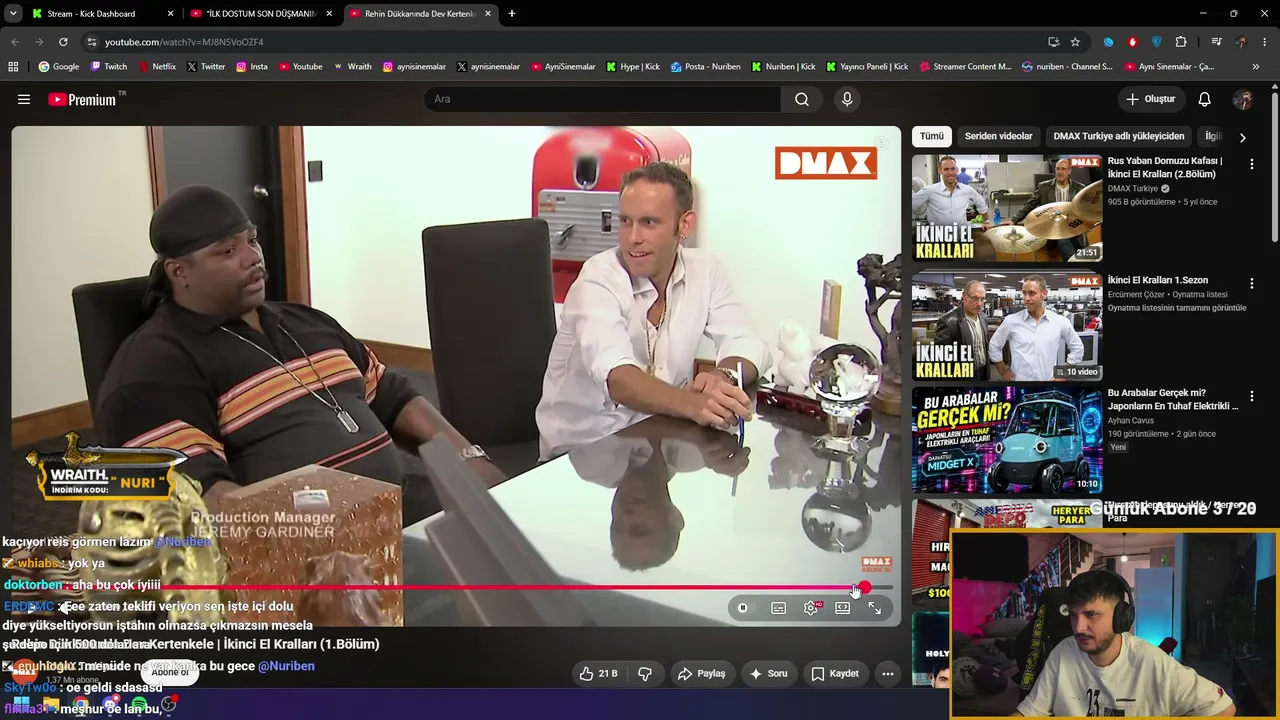Click the Soru ask button
Screen dimensions: 1280x720
(769, 674)
